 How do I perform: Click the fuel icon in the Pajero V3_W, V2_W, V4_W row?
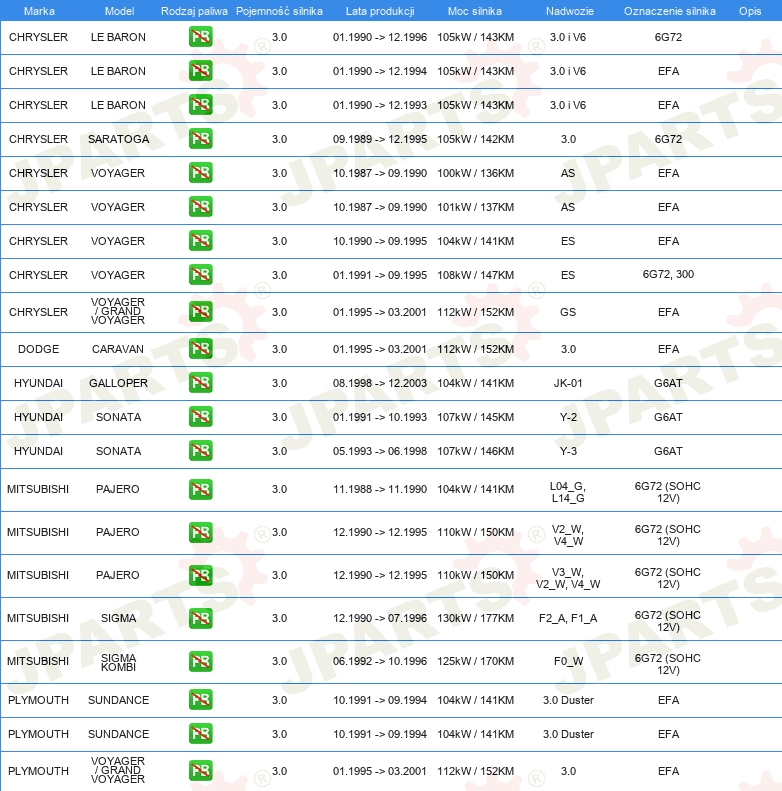[x=201, y=575]
